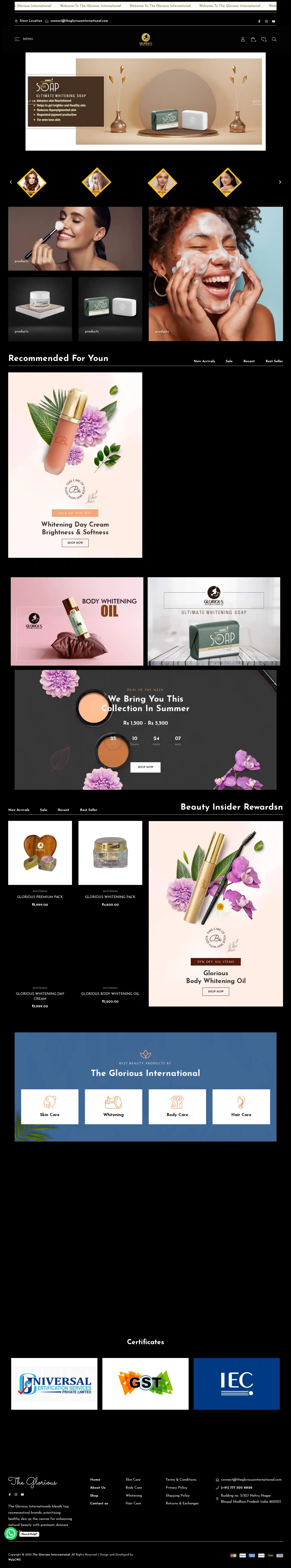Open Facebook icon in top bar

click(259, 21)
